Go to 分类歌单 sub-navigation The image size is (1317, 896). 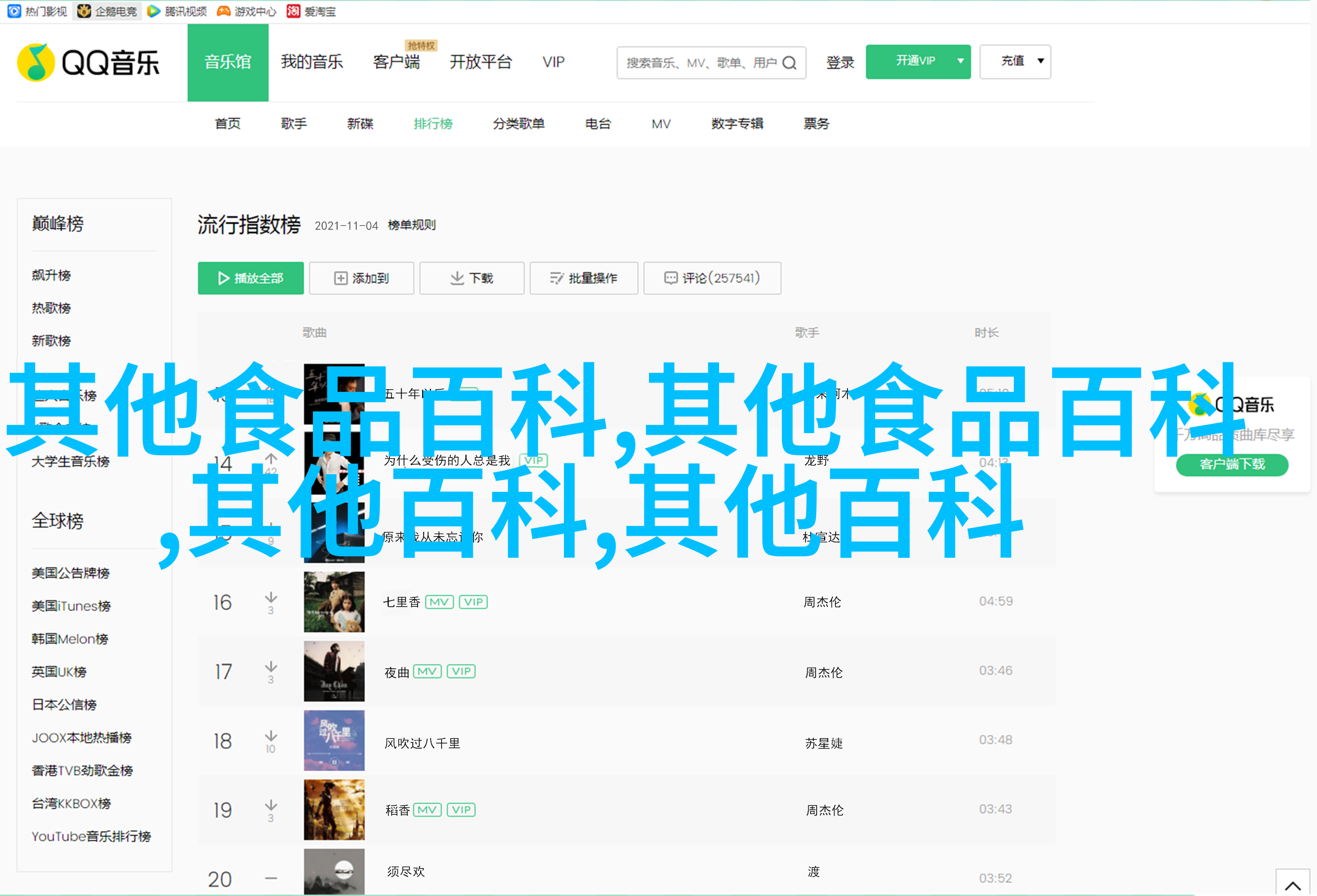point(519,124)
